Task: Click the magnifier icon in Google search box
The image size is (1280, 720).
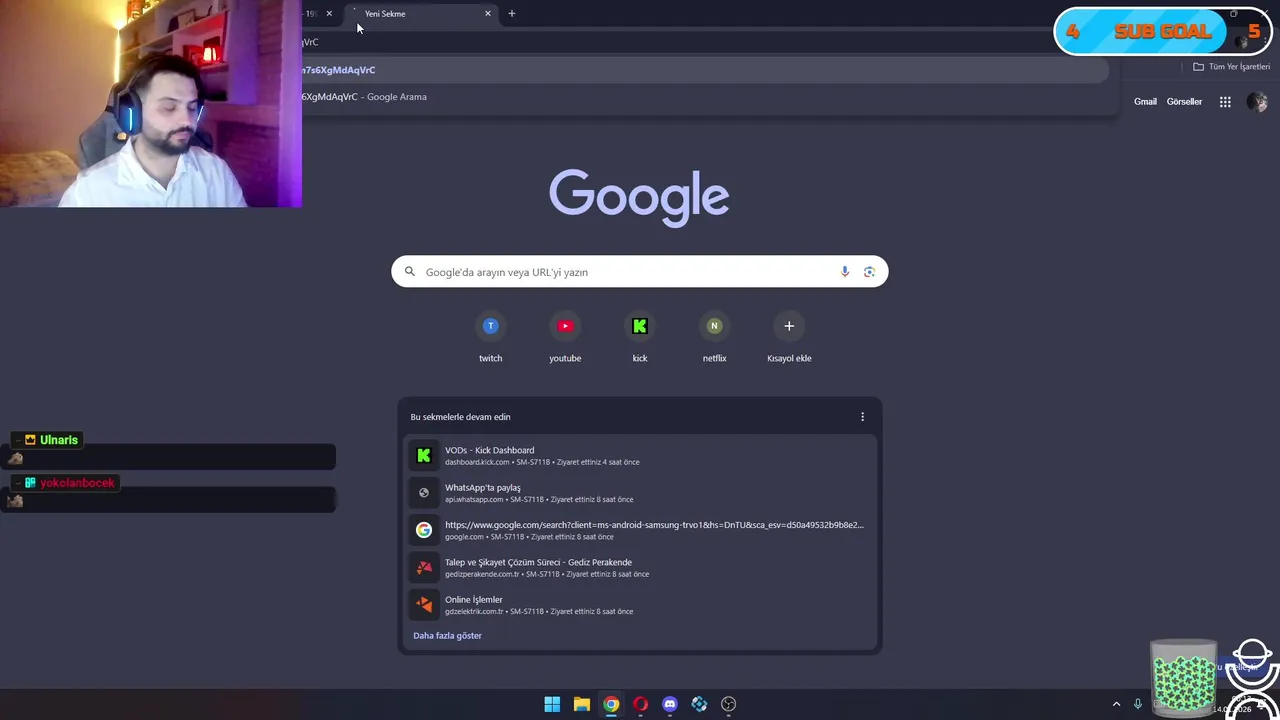Action: (409, 272)
